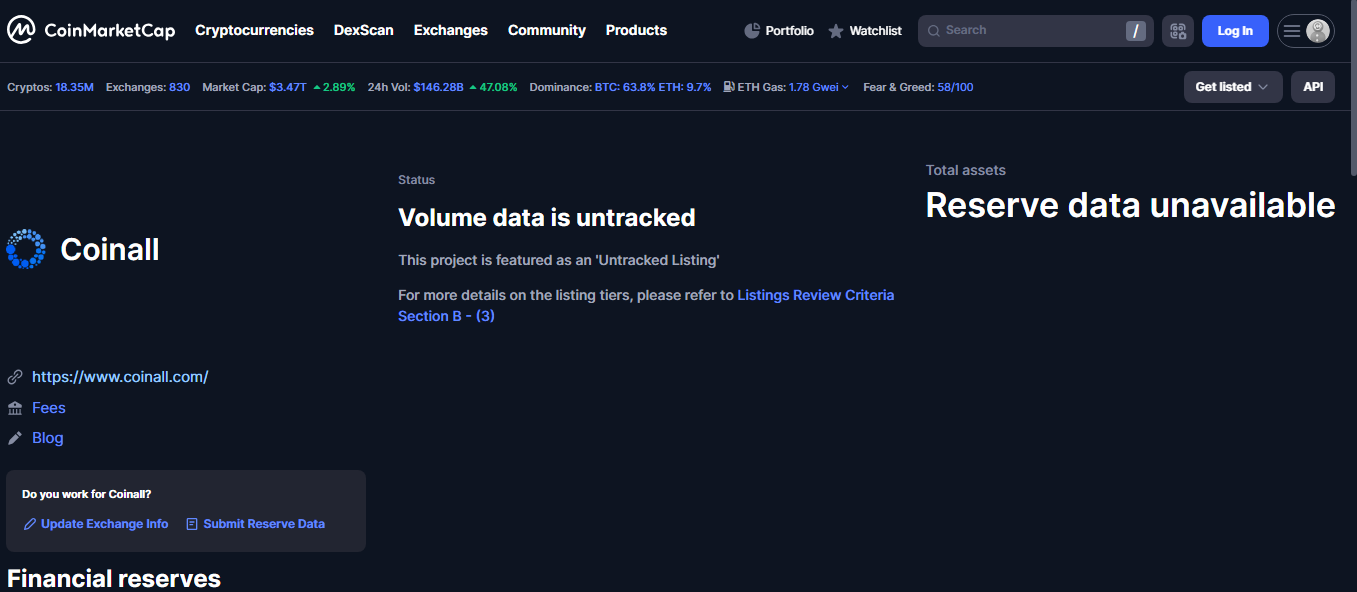The height and width of the screenshot is (592, 1357).
Task: Click the 'Do you work for Coinall?' text
Action: (87, 494)
